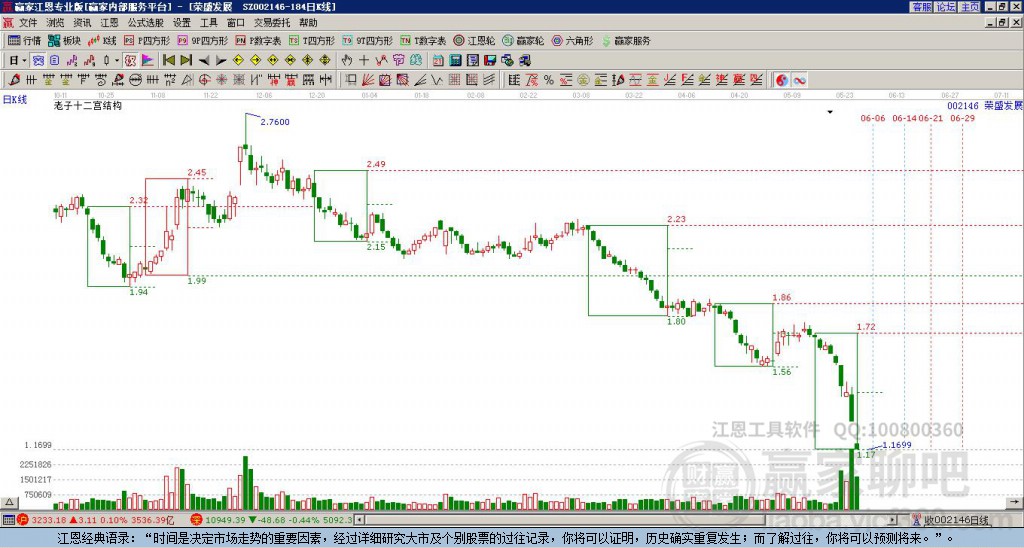Open the 资讯 menu
1024x548 pixels.
pos(82,23)
